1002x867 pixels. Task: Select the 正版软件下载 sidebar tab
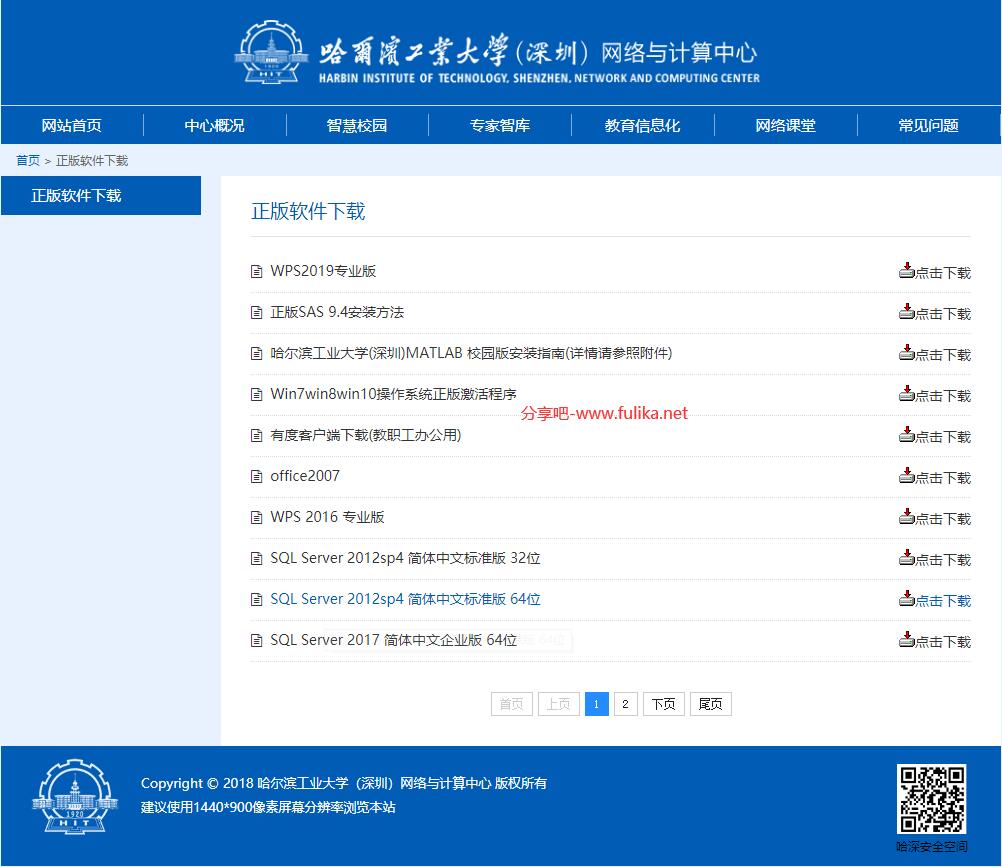(x=101, y=196)
